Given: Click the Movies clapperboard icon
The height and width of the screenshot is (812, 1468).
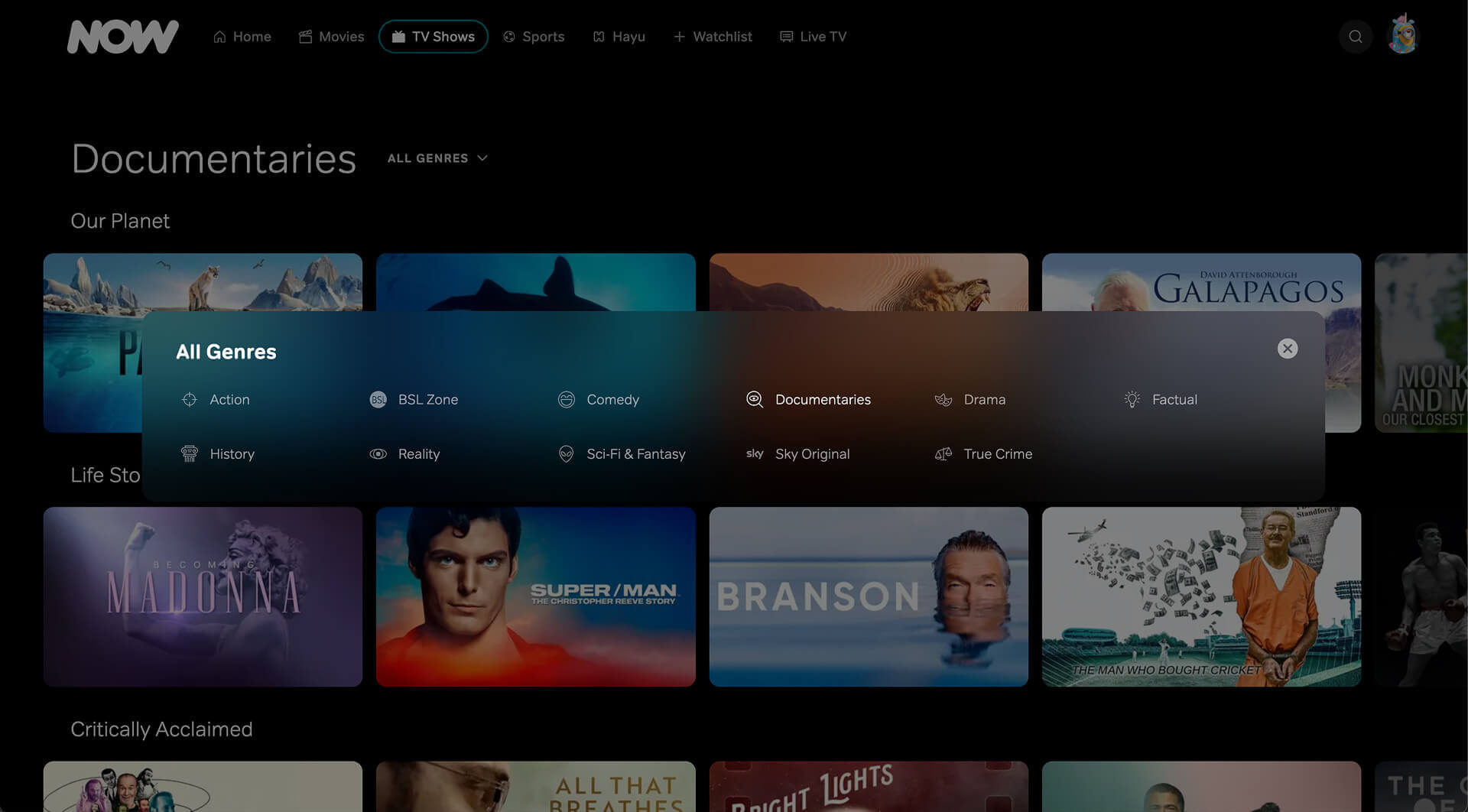Looking at the screenshot, I should 305,37.
